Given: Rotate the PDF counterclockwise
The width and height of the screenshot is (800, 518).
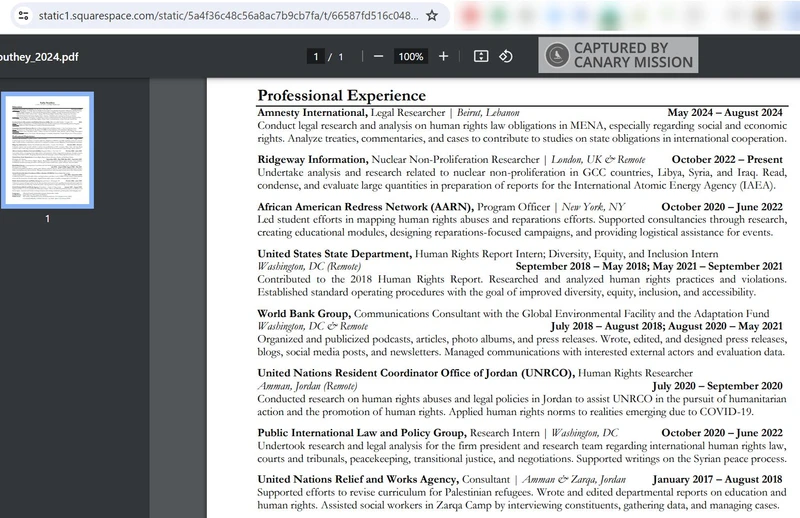Looking at the screenshot, I should 506,56.
